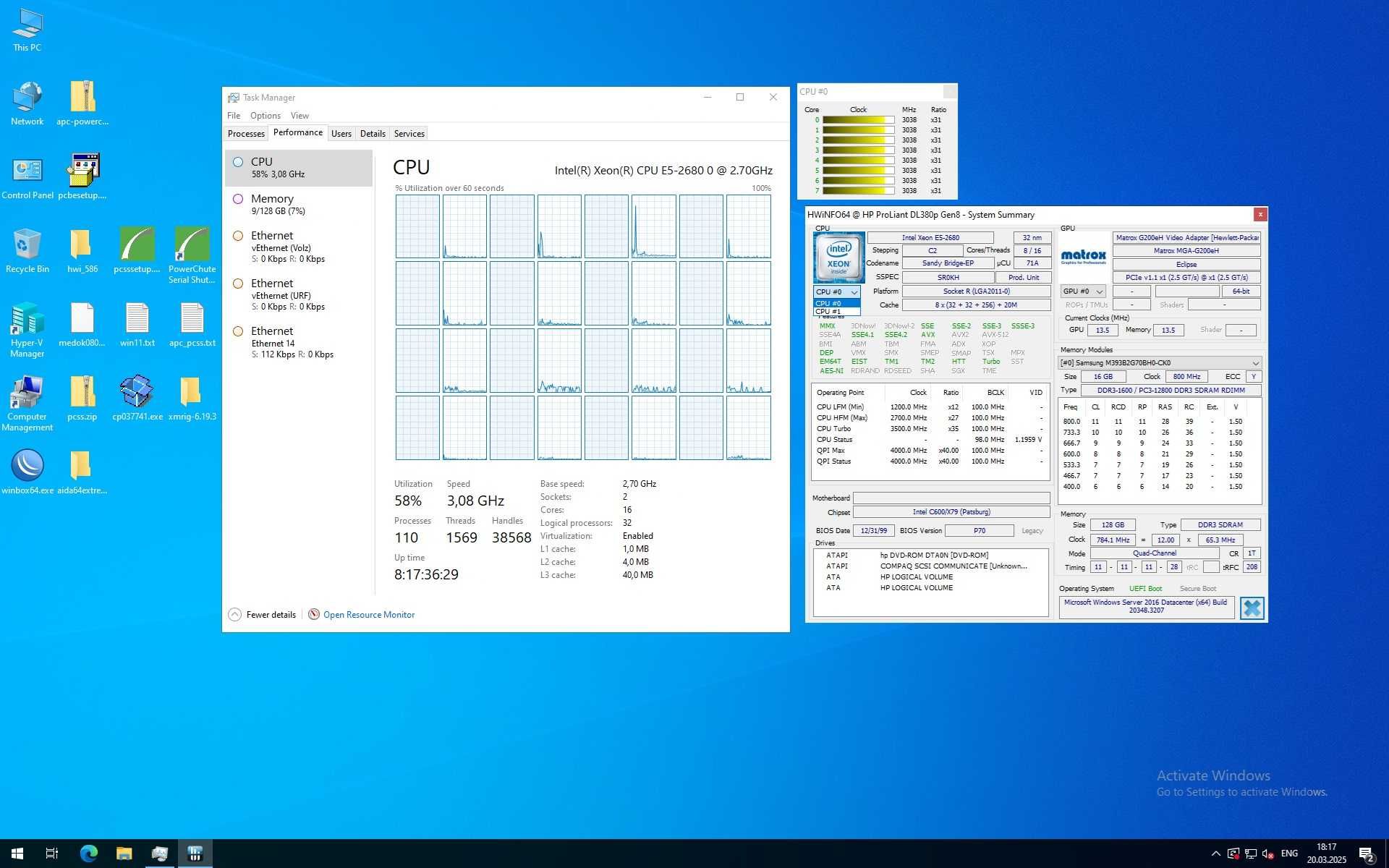Viewport: 1389px width, 868px height.
Task: Open Options menu in Task Manager
Action: click(266, 116)
